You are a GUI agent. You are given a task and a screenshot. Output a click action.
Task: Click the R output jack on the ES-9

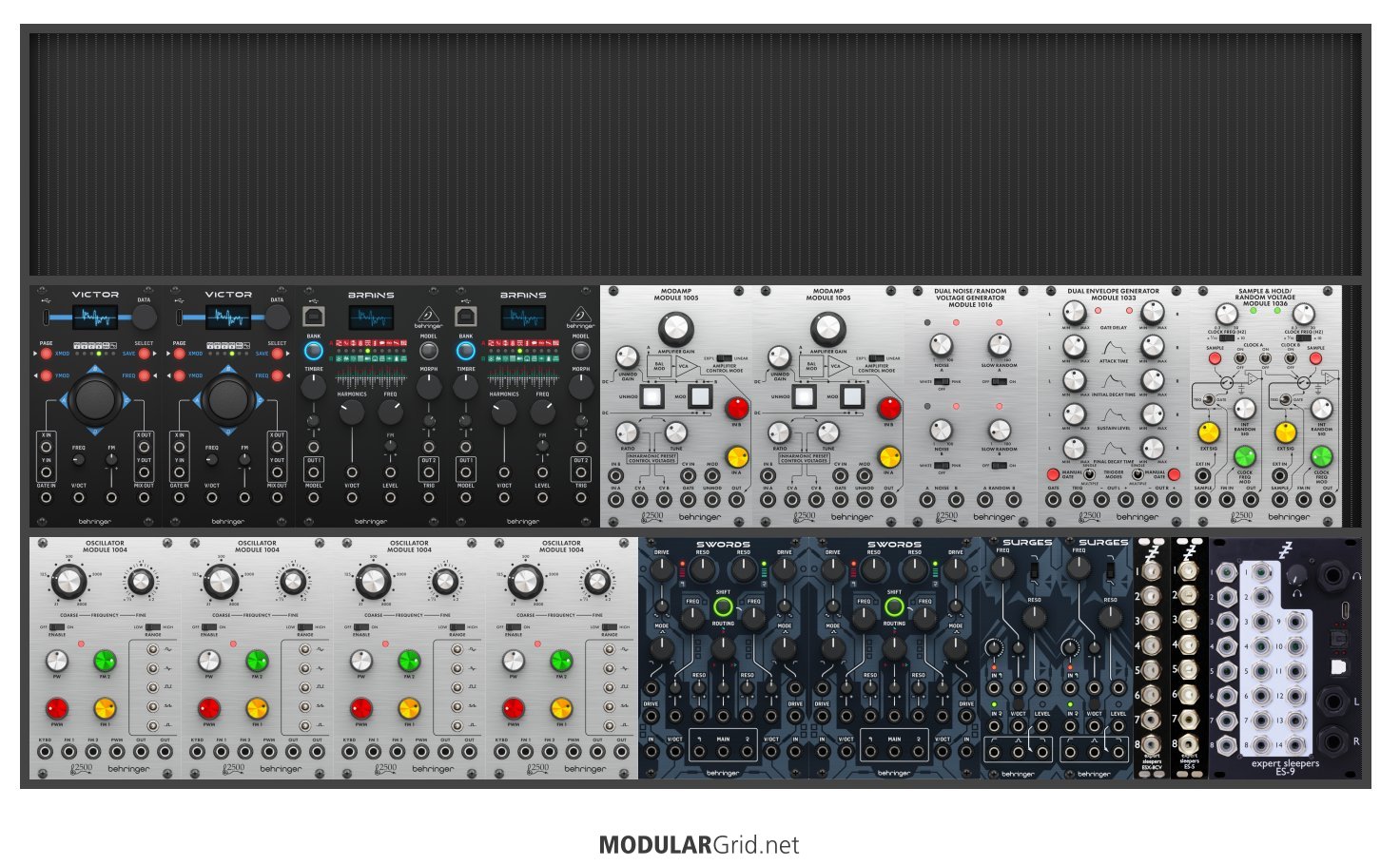(x=1332, y=741)
